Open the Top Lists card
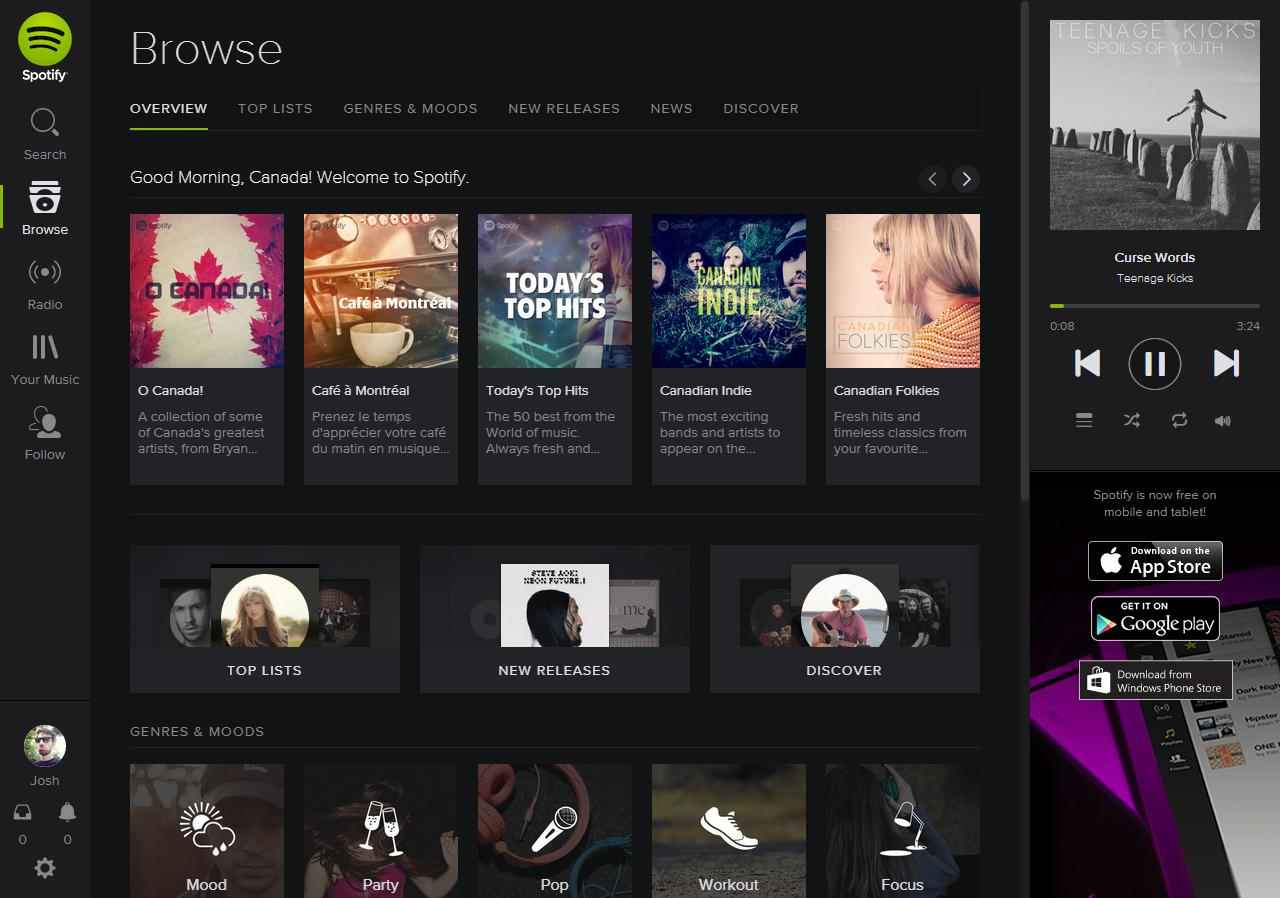1280x898 pixels. pos(265,618)
